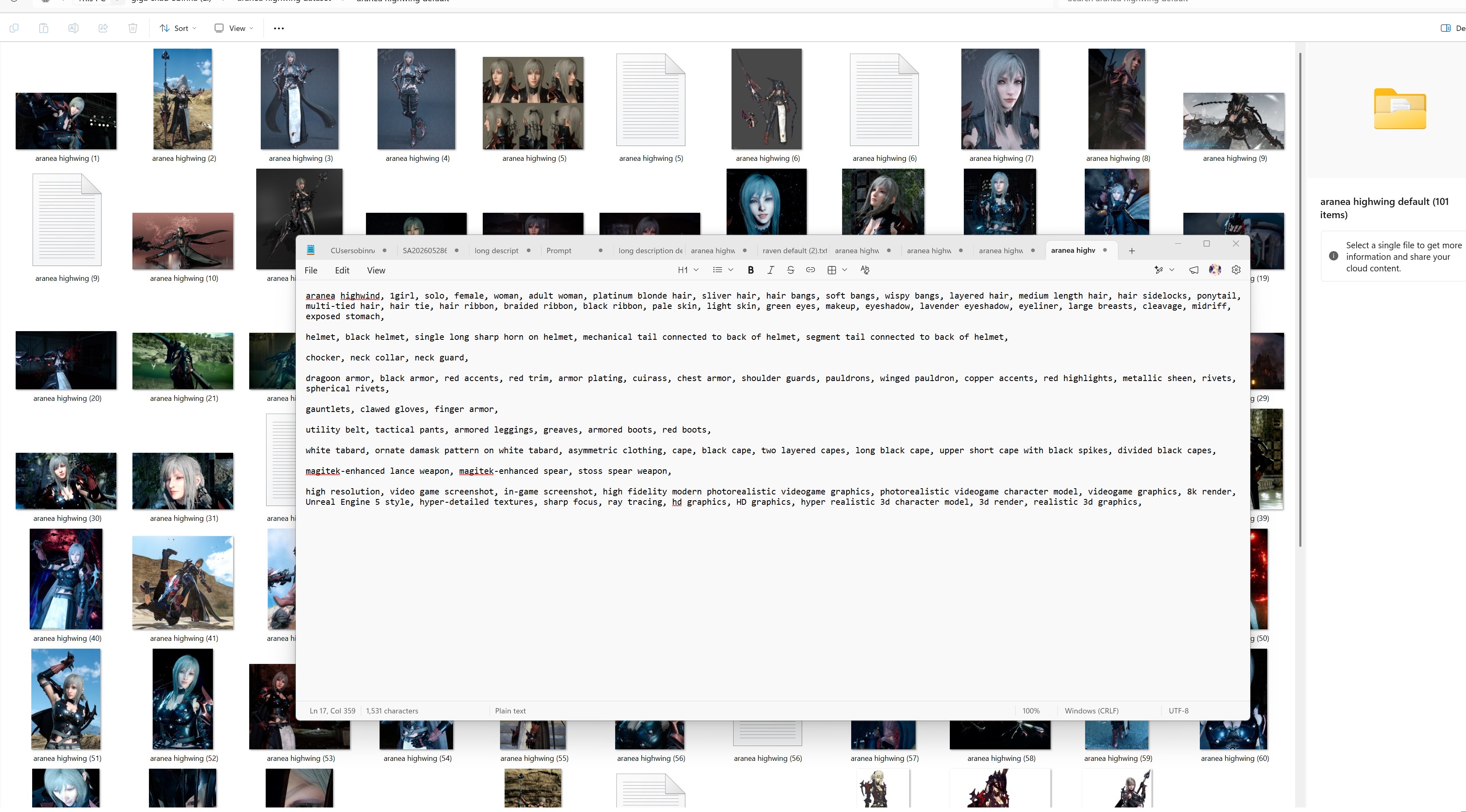Viewport: 1466px width, 812px height.
Task: Apply strikethrough formatting in Notepad
Action: (x=791, y=270)
